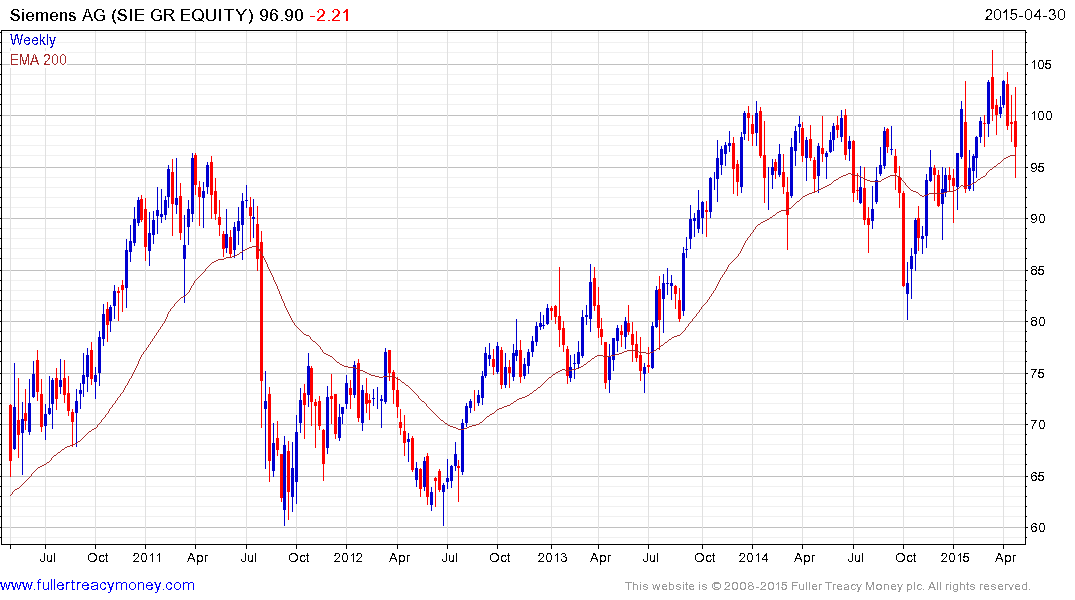Click the 'Weekly' timeframe label
The height and width of the screenshot is (600, 1075).
click(33, 40)
